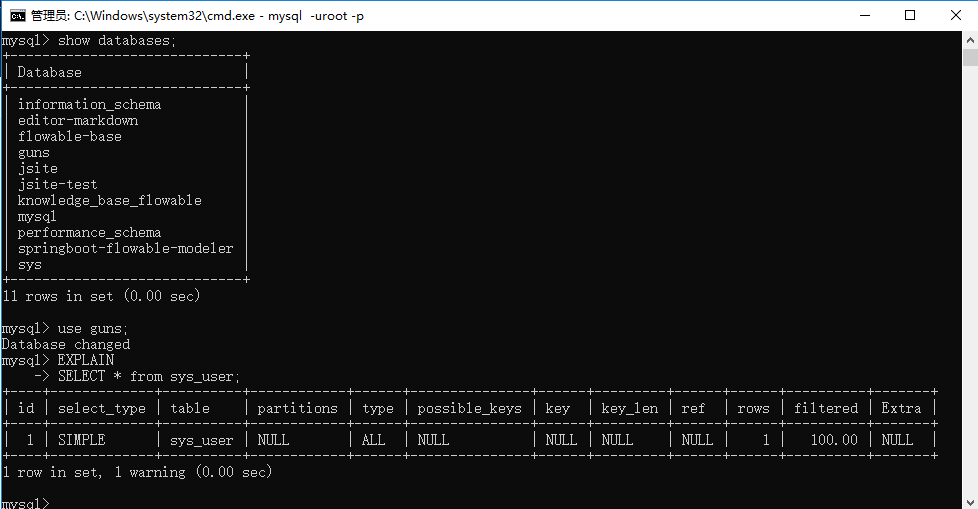
Task: Click the 'select_type' column header
Action: [x=102, y=408]
